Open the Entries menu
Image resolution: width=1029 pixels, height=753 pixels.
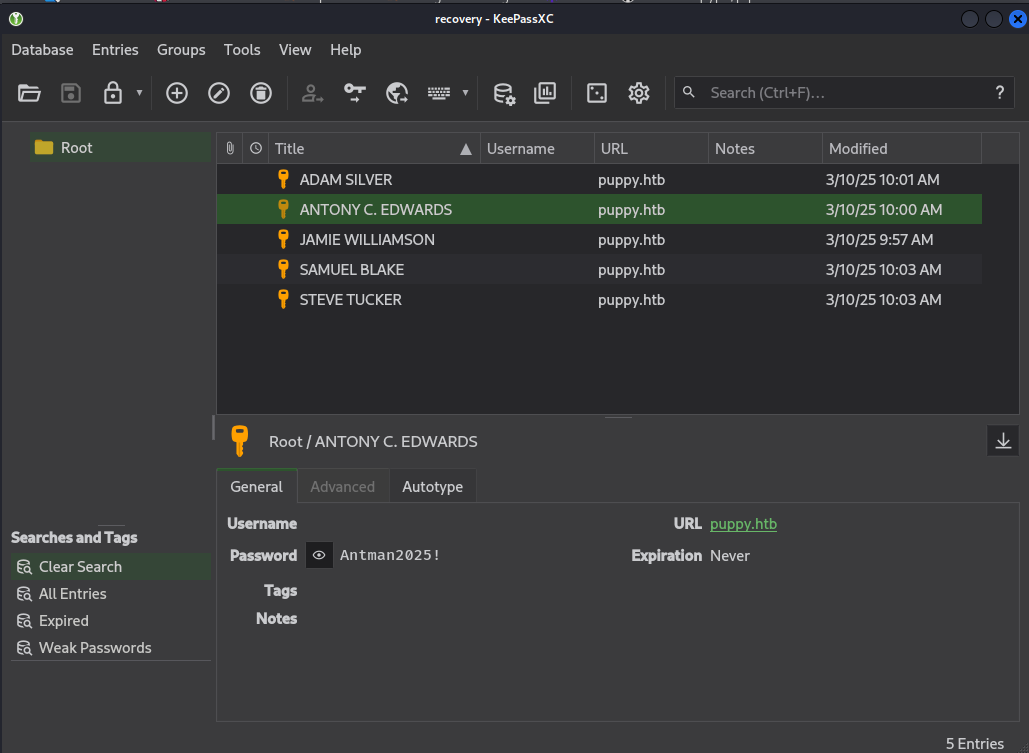click(x=115, y=50)
